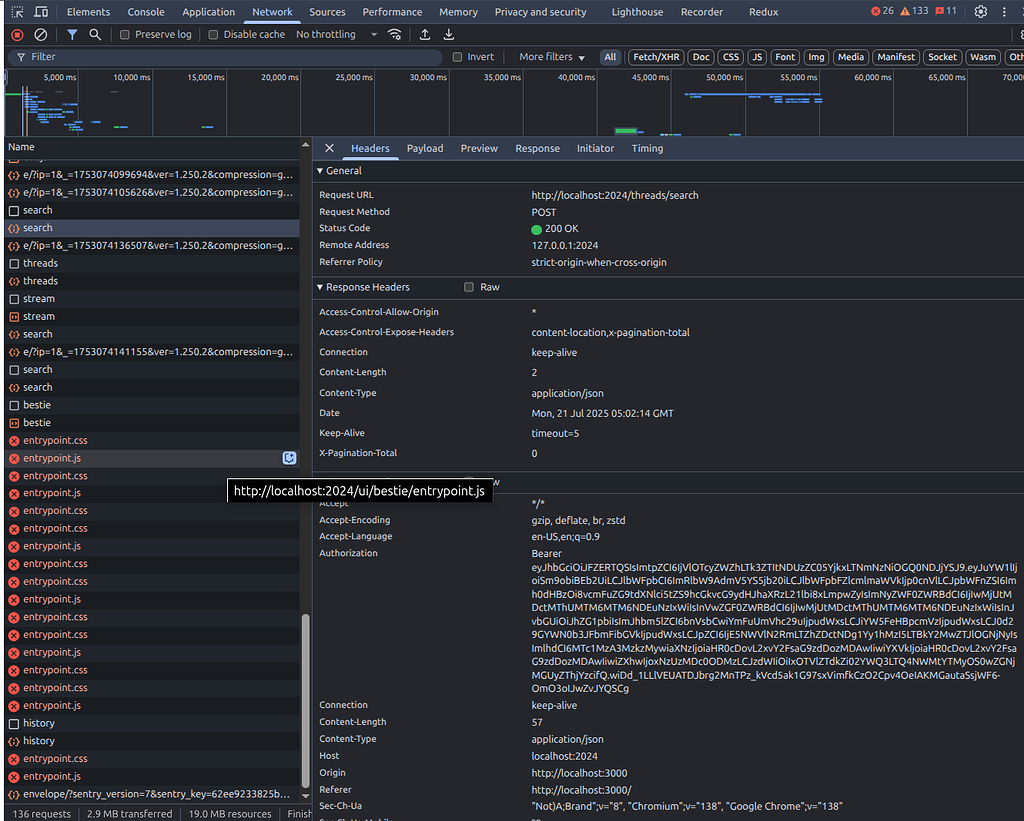Expand the More filters dropdown
This screenshot has width=1024, height=821.
click(x=553, y=57)
